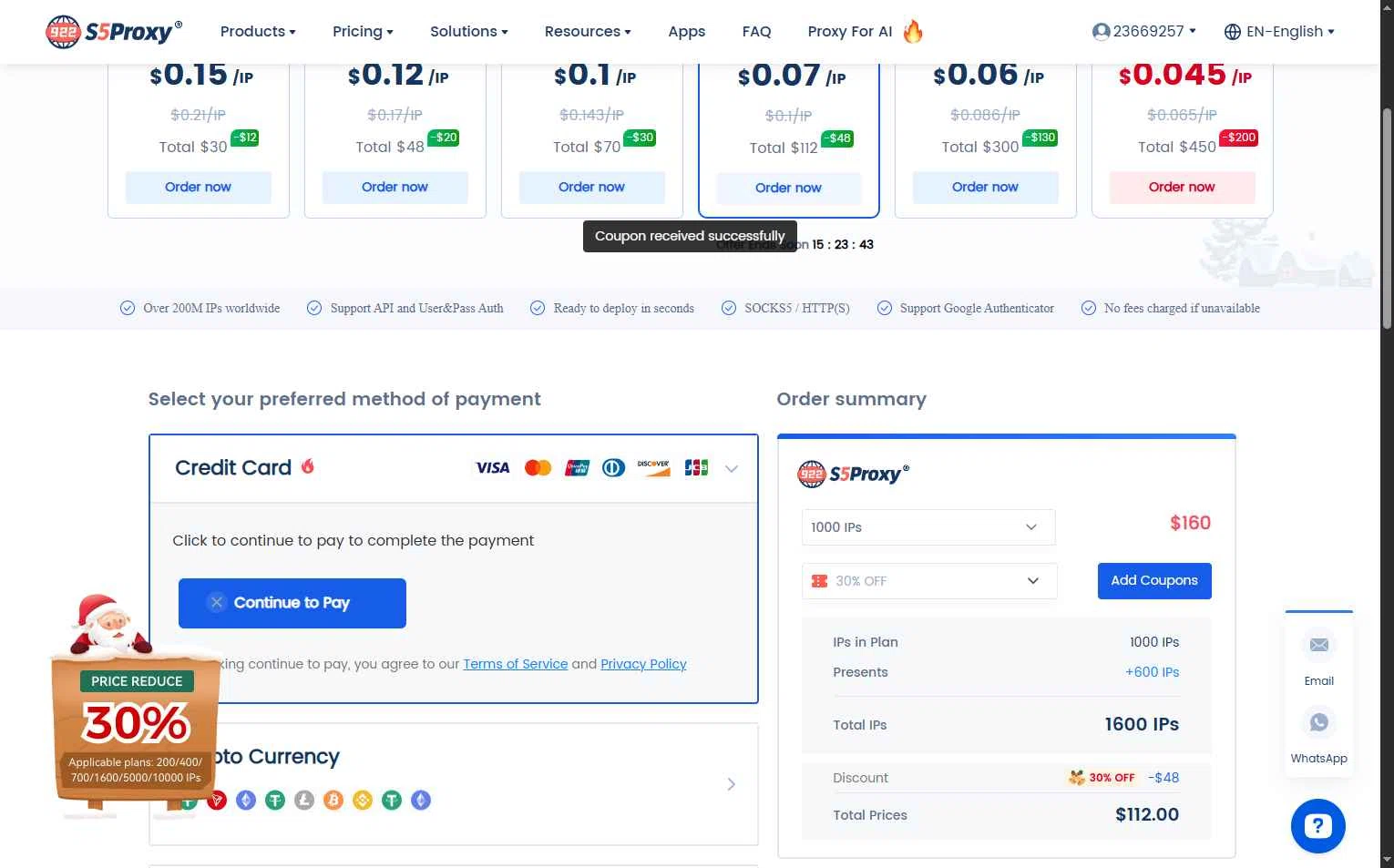Click the Email envelope icon

click(1318, 645)
